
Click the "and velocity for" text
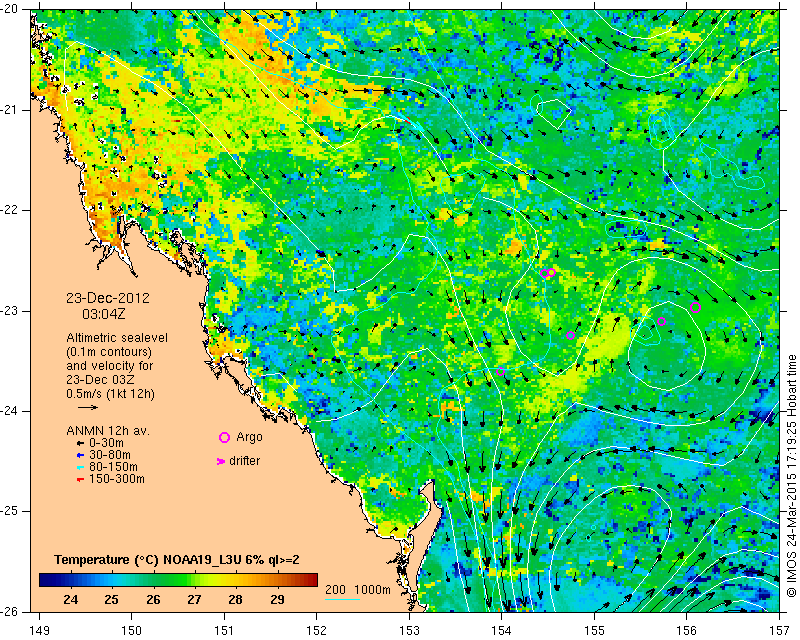coord(110,366)
